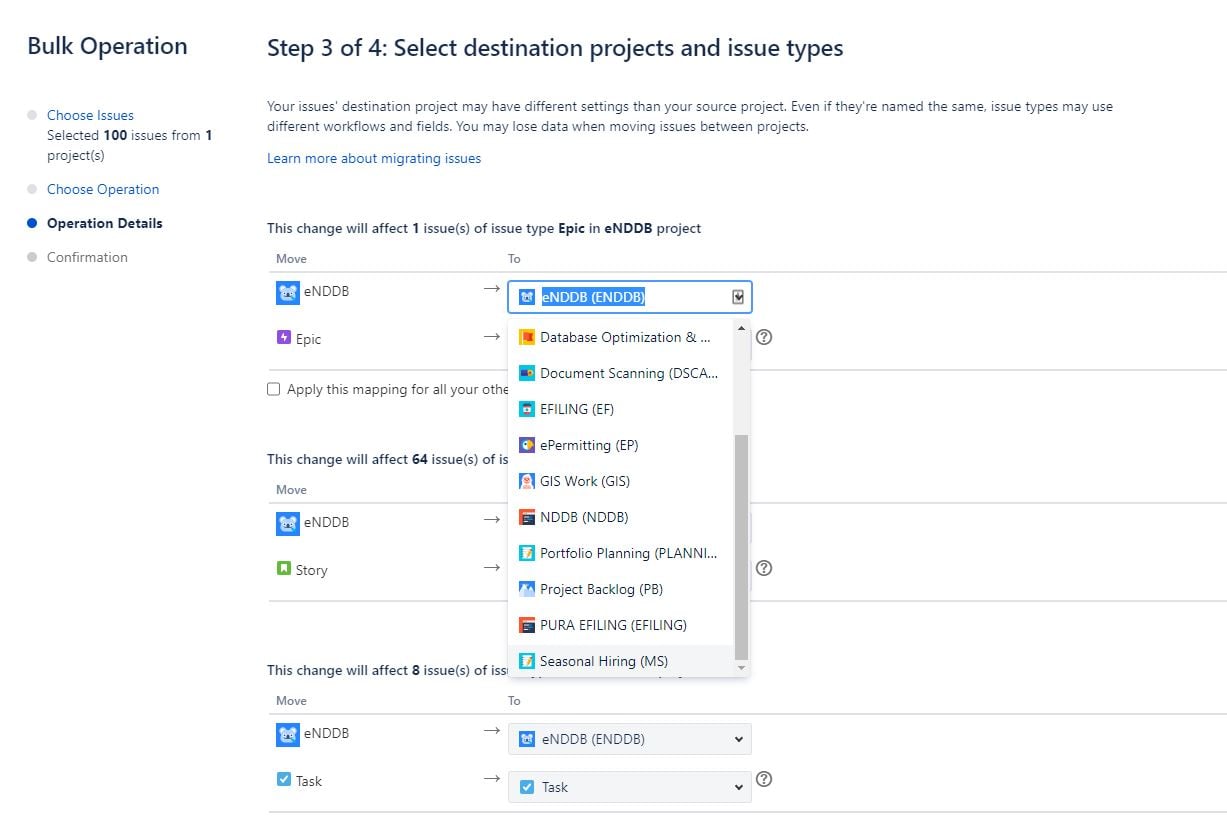Click the dropdown list scrollbar thumb
The height and width of the screenshot is (838, 1227).
tap(741, 547)
